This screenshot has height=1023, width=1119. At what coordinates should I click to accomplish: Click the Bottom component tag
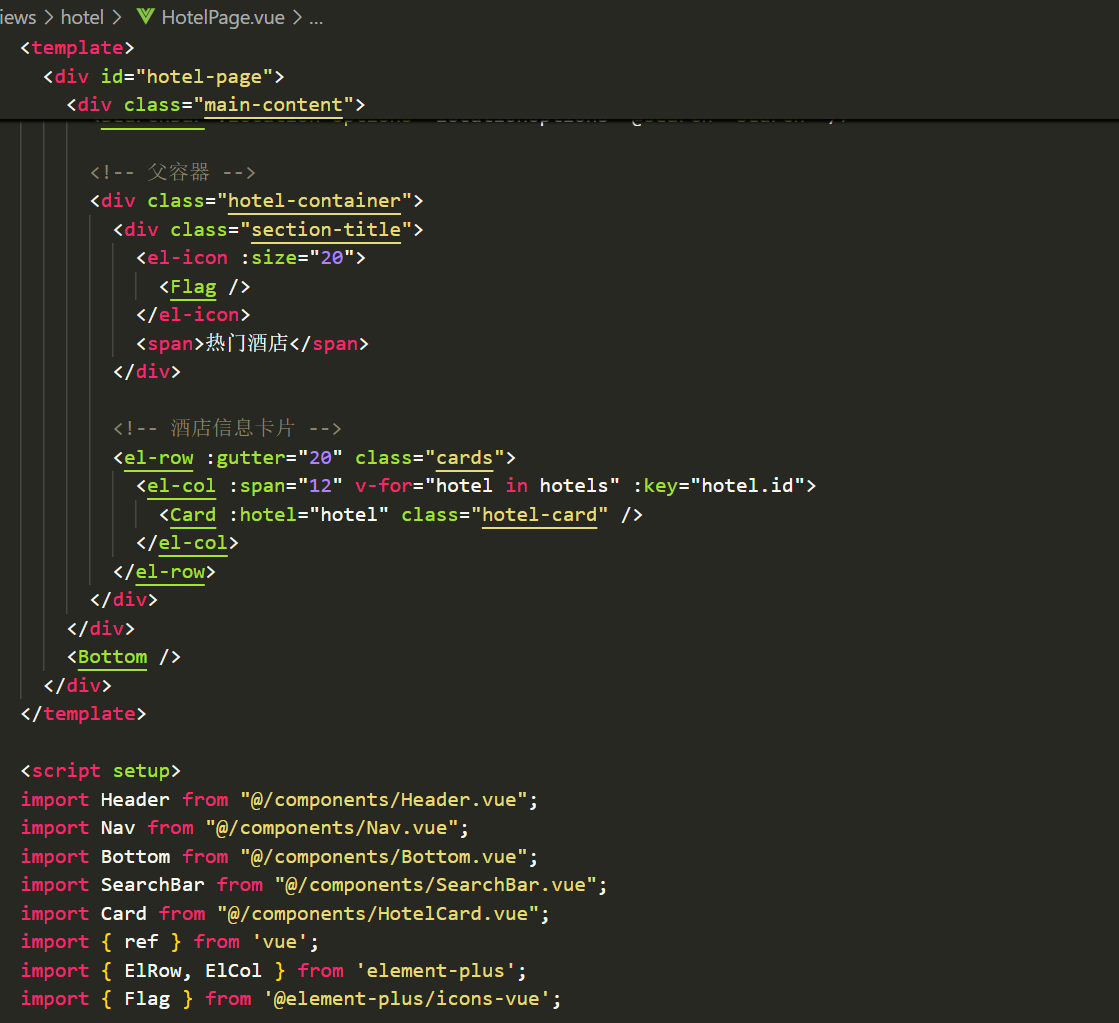click(x=113, y=657)
